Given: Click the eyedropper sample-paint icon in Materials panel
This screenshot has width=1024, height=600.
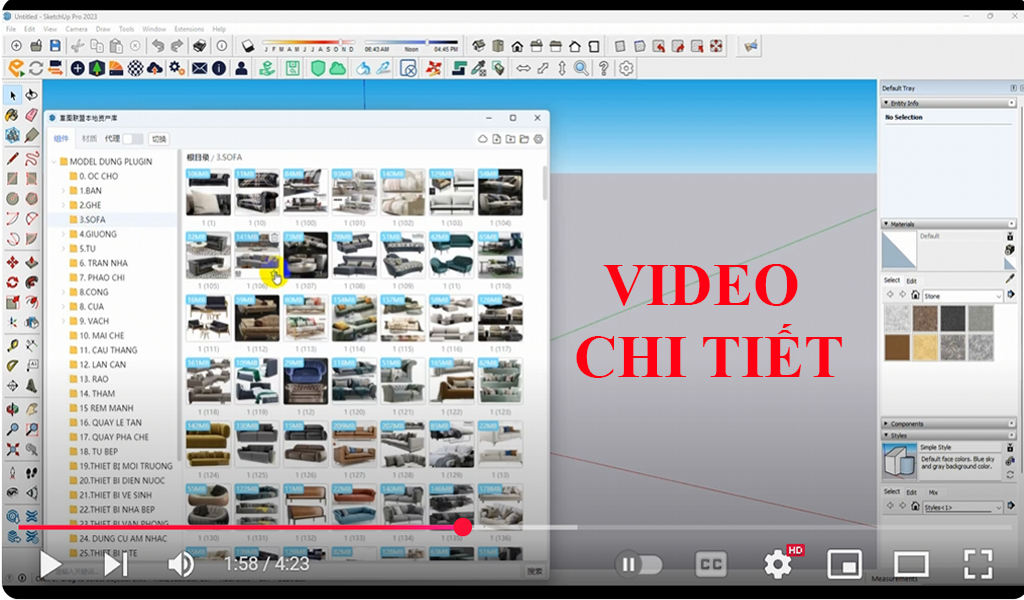Looking at the screenshot, I should 1008,280.
